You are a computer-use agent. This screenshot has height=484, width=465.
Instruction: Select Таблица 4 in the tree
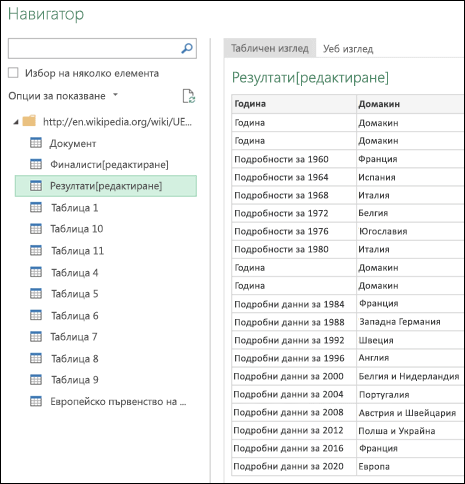click(x=75, y=273)
